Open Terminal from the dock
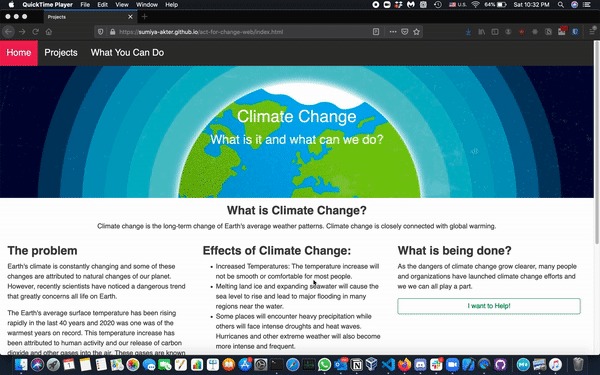The width and height of the screenshot is (600, 375). click(x=276, y=364)
